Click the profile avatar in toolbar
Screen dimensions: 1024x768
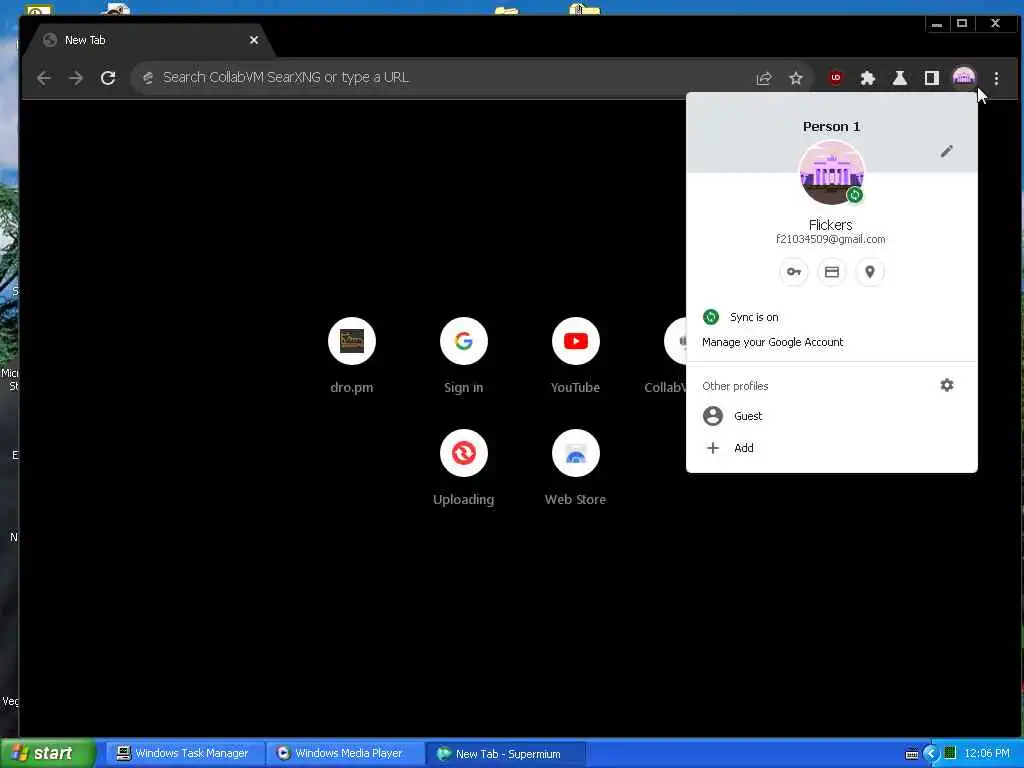[964, 78]
